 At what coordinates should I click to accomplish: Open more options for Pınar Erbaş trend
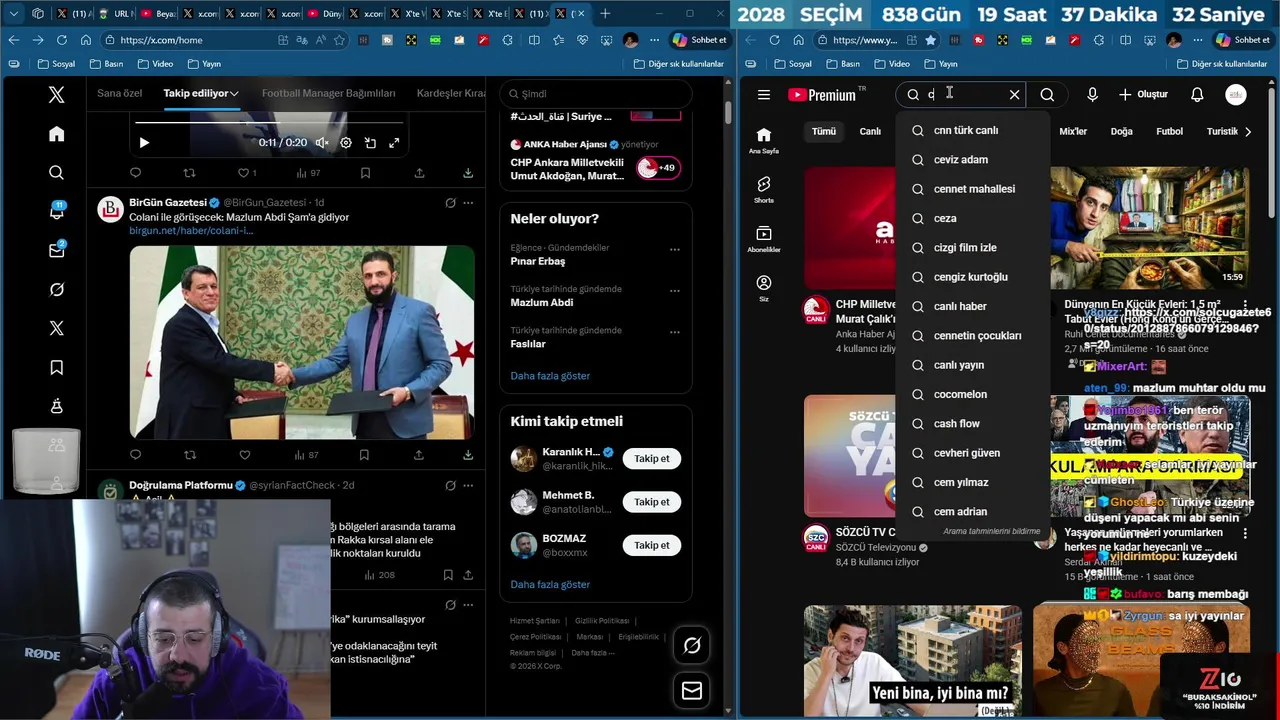[x=675, y=249]
